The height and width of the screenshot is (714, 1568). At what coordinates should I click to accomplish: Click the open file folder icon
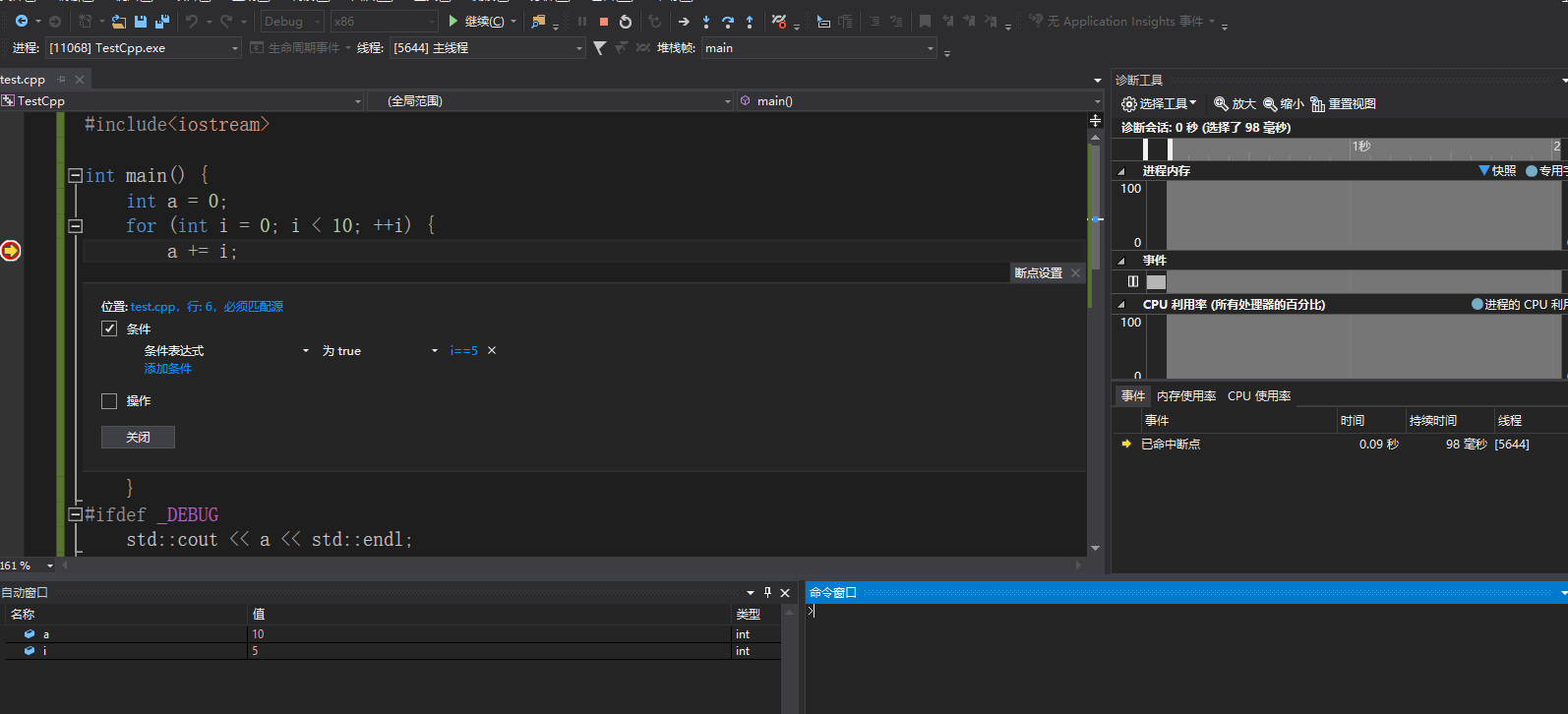point(119,21)
